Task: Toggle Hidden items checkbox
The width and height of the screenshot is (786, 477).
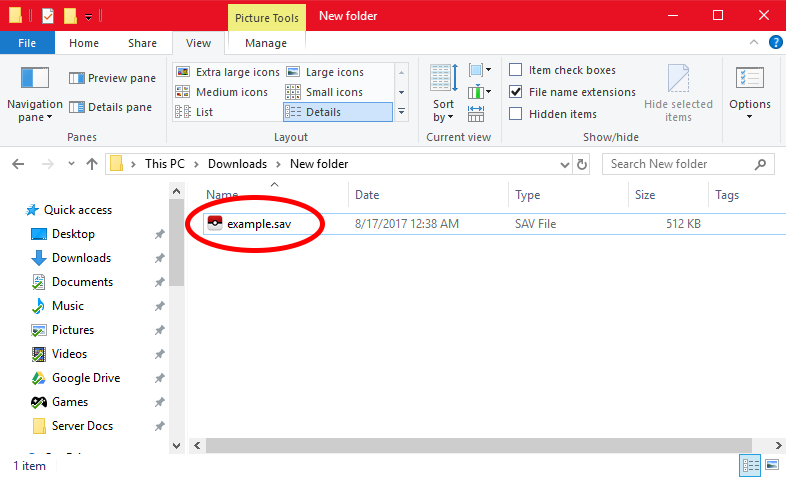Action: tap(516, 114)
